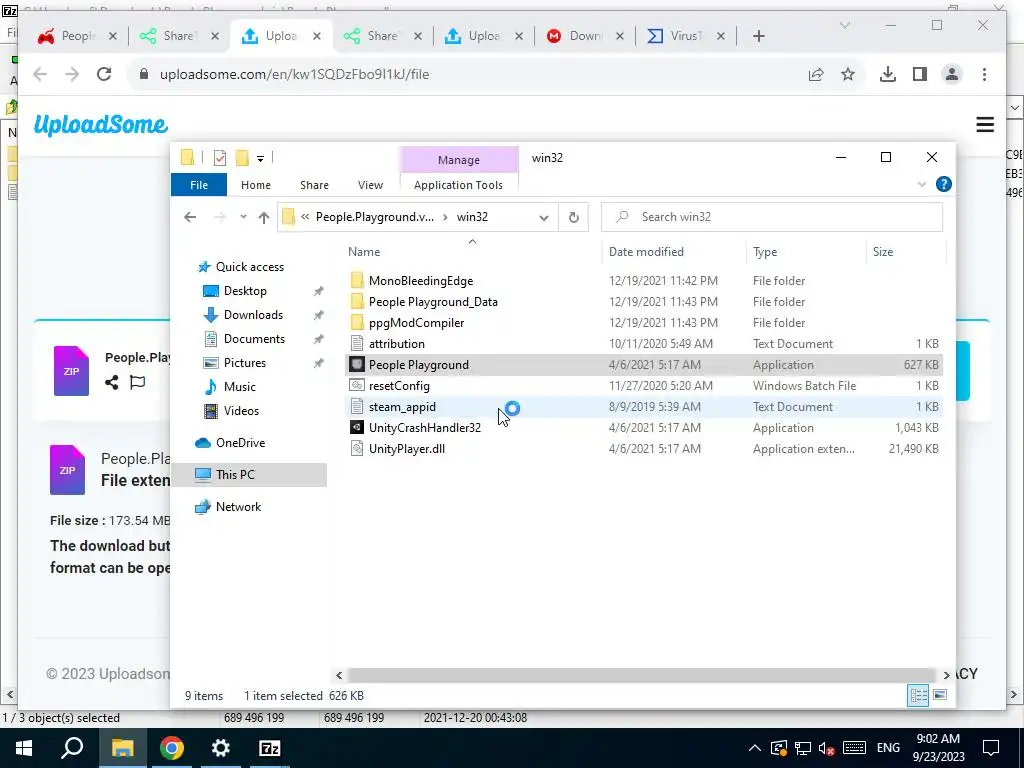The width and height of the screenshot is (1024, 768).
Task: Sort files by Date modified column
Action: 646,251
